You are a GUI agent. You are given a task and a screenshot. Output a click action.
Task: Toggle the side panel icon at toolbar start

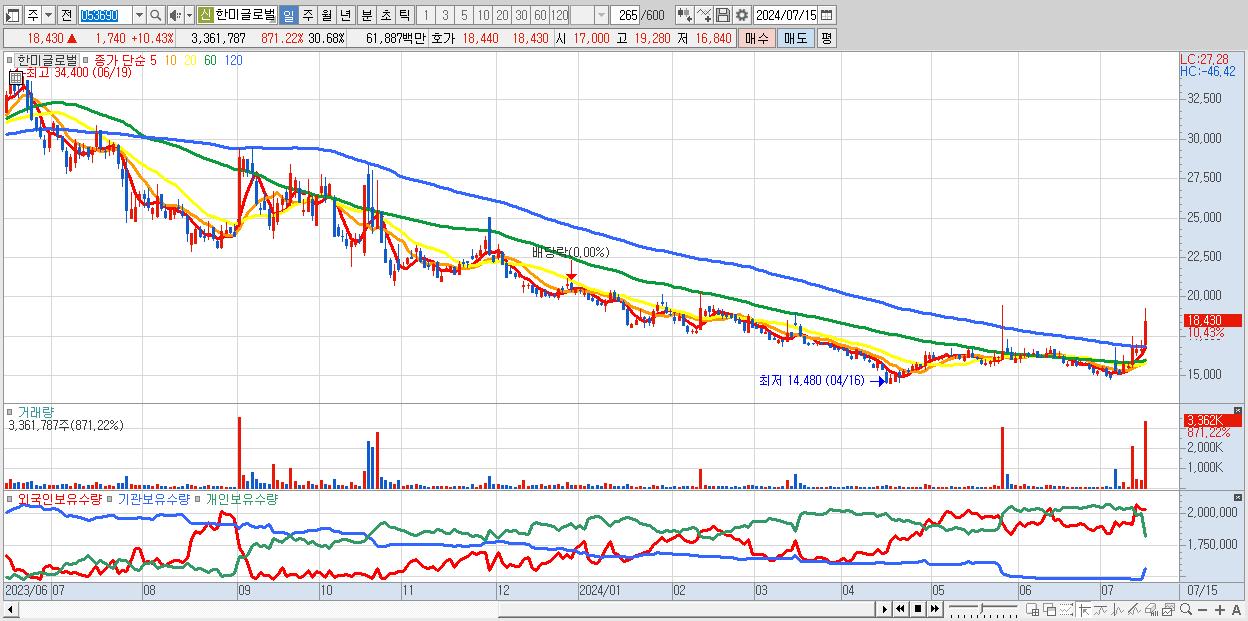(12, 15)
